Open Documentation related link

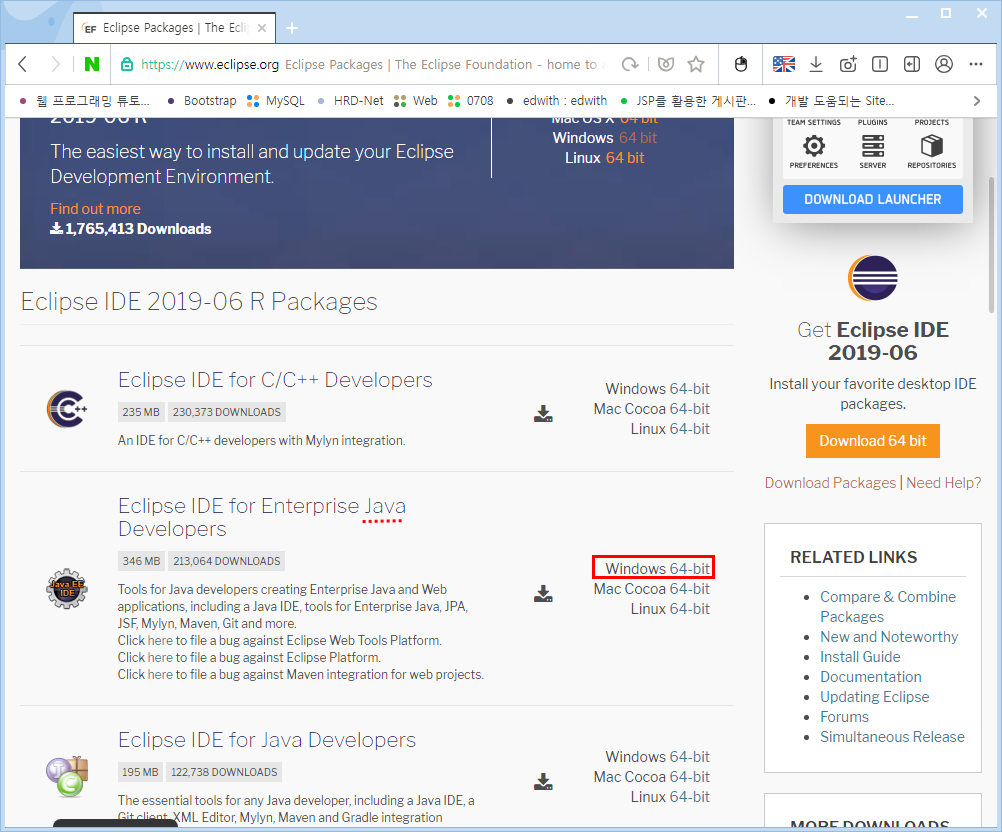tap(871, 677)
